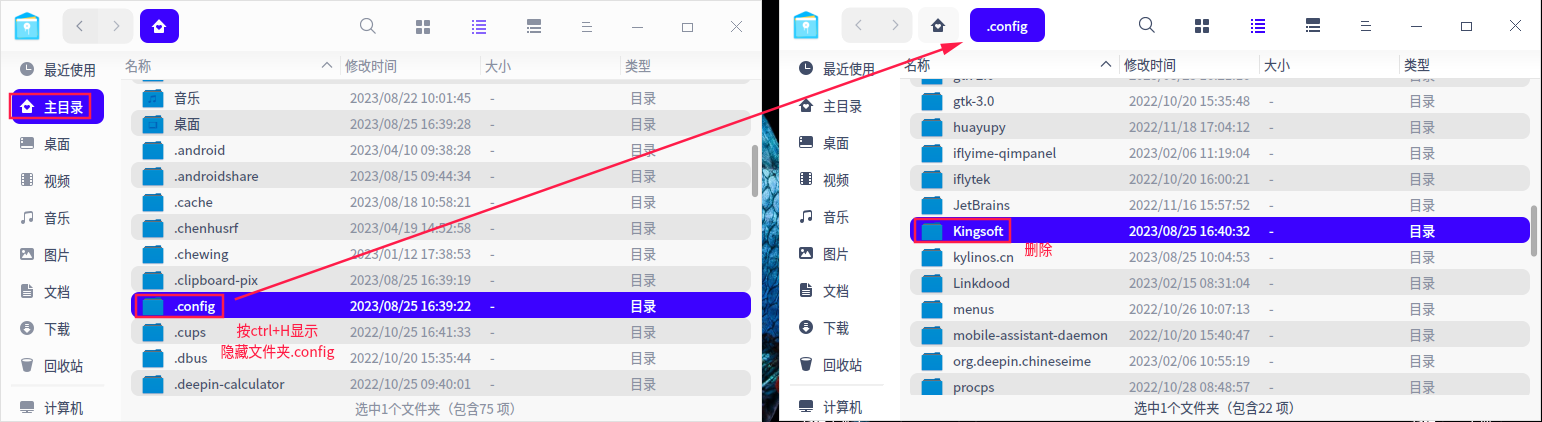The width and height of the screenshot is (1542, 422).
Task: Sort by 修改时间 column in left window
Action: [371, 66]
